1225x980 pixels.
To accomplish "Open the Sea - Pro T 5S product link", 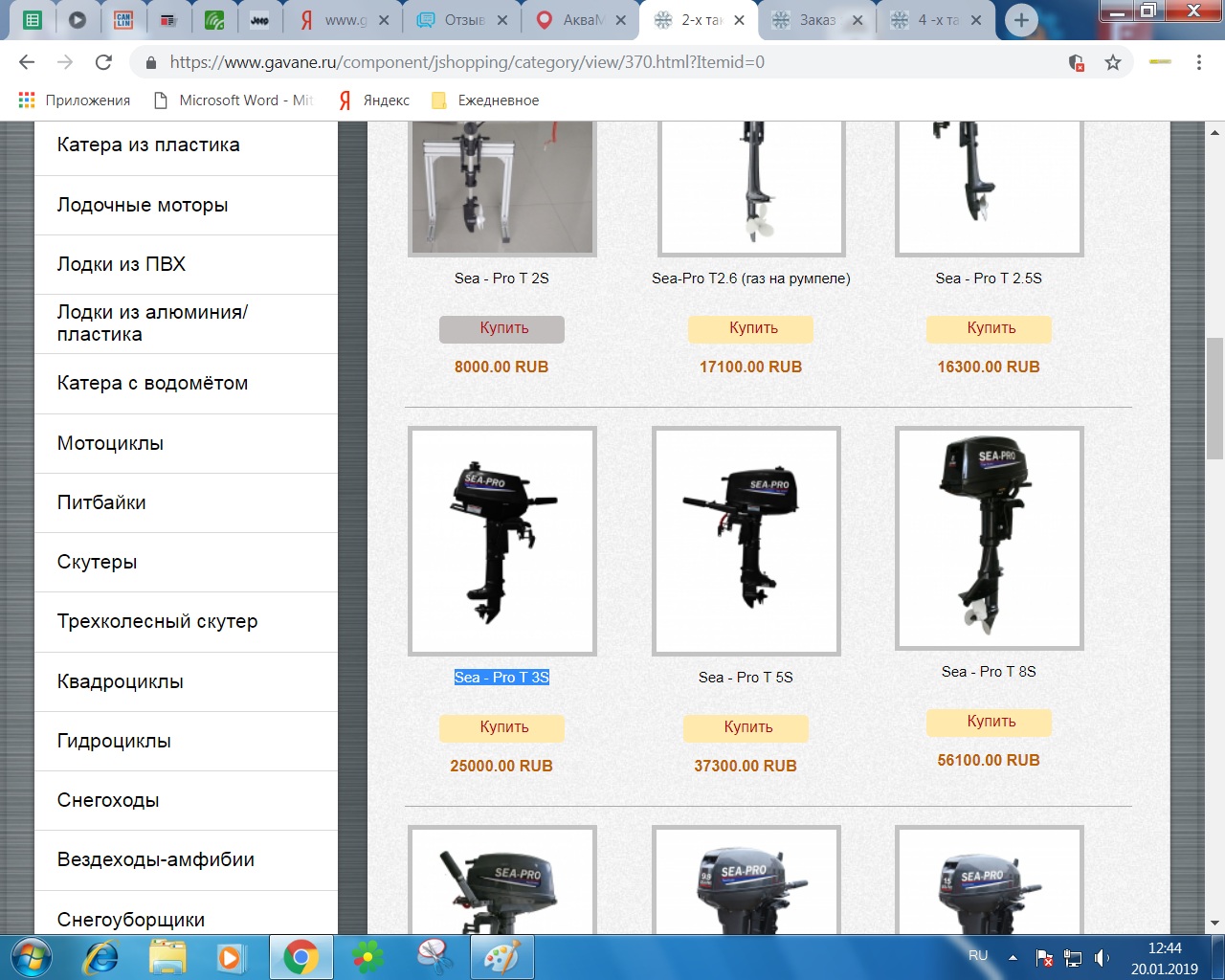I will 746,678.
